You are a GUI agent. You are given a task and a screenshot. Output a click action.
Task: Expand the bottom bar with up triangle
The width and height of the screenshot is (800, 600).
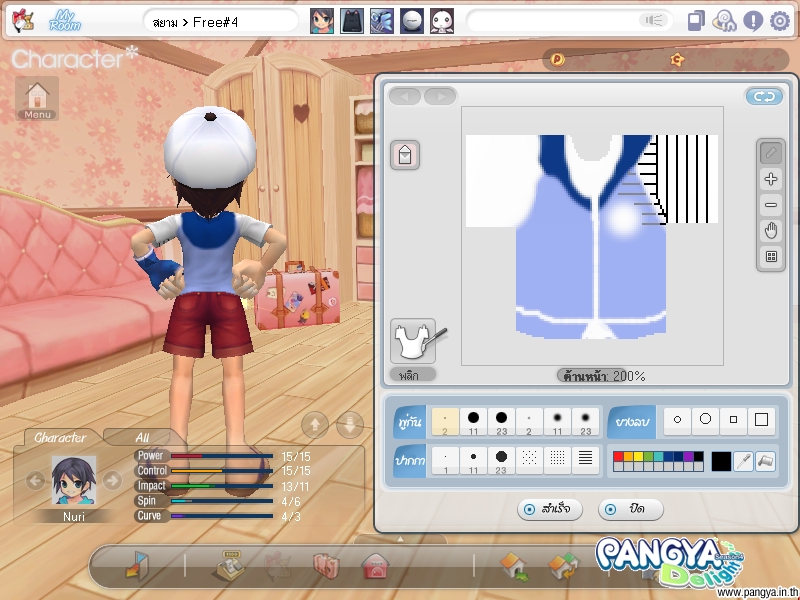401,539
